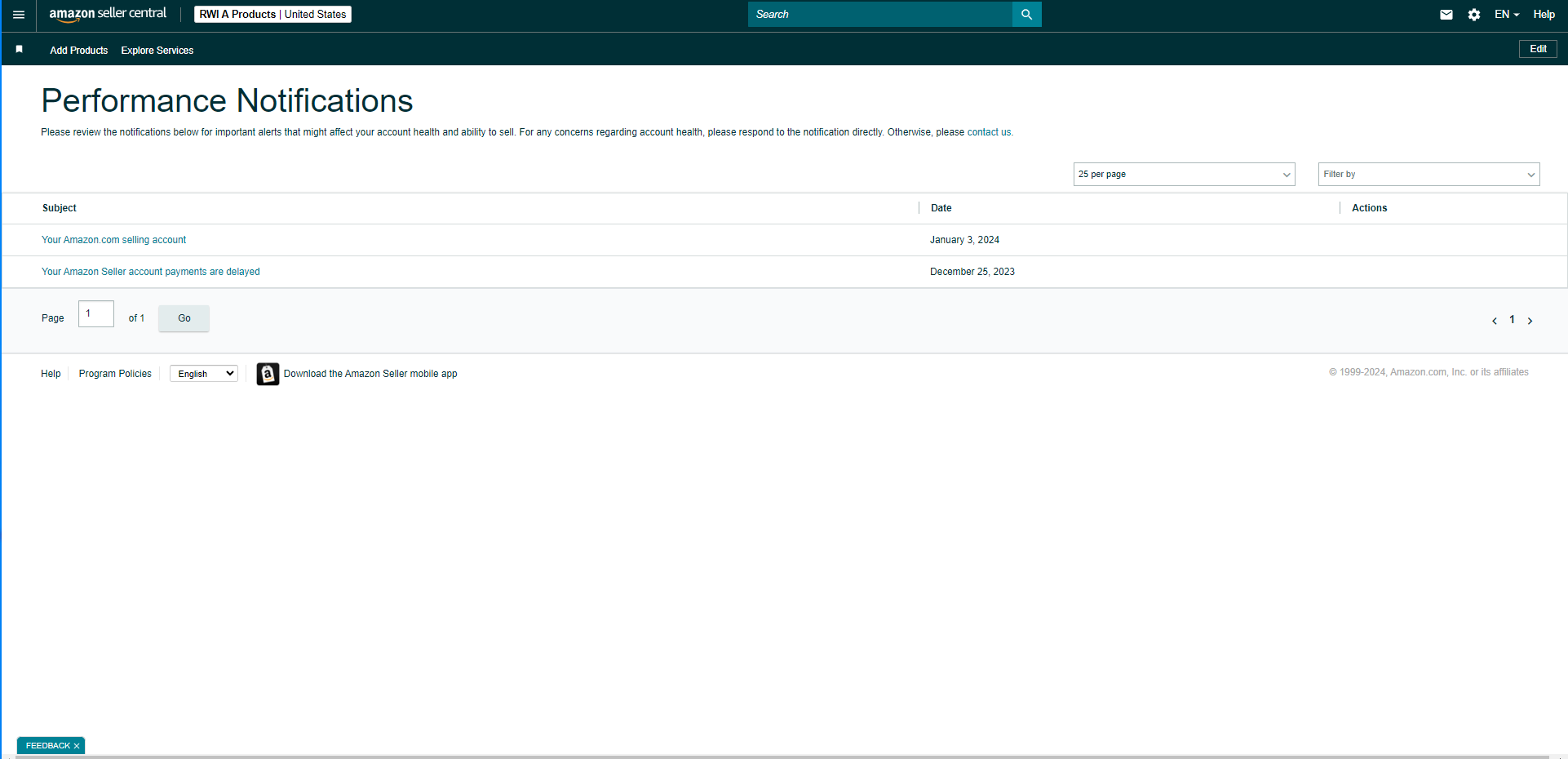The height and width of the screenshot is (759, 1568).
Task: Go to previous page arrow
Action: [x=1494, y=321]
